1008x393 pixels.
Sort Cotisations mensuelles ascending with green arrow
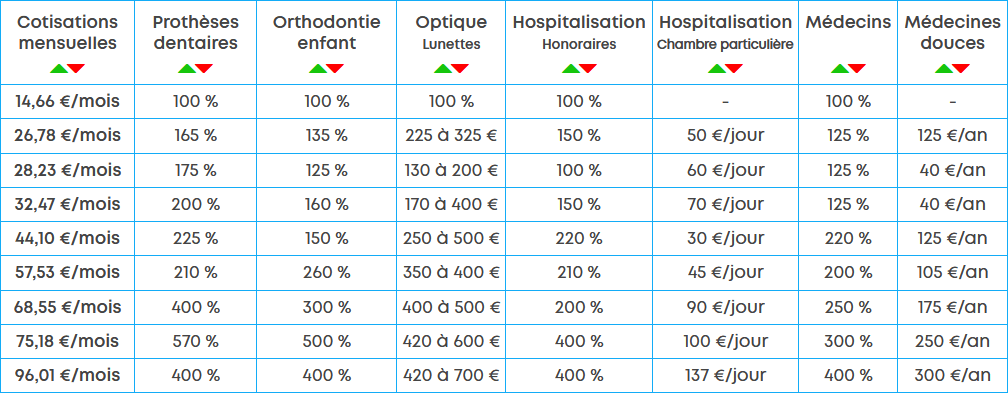coord(58,68)
